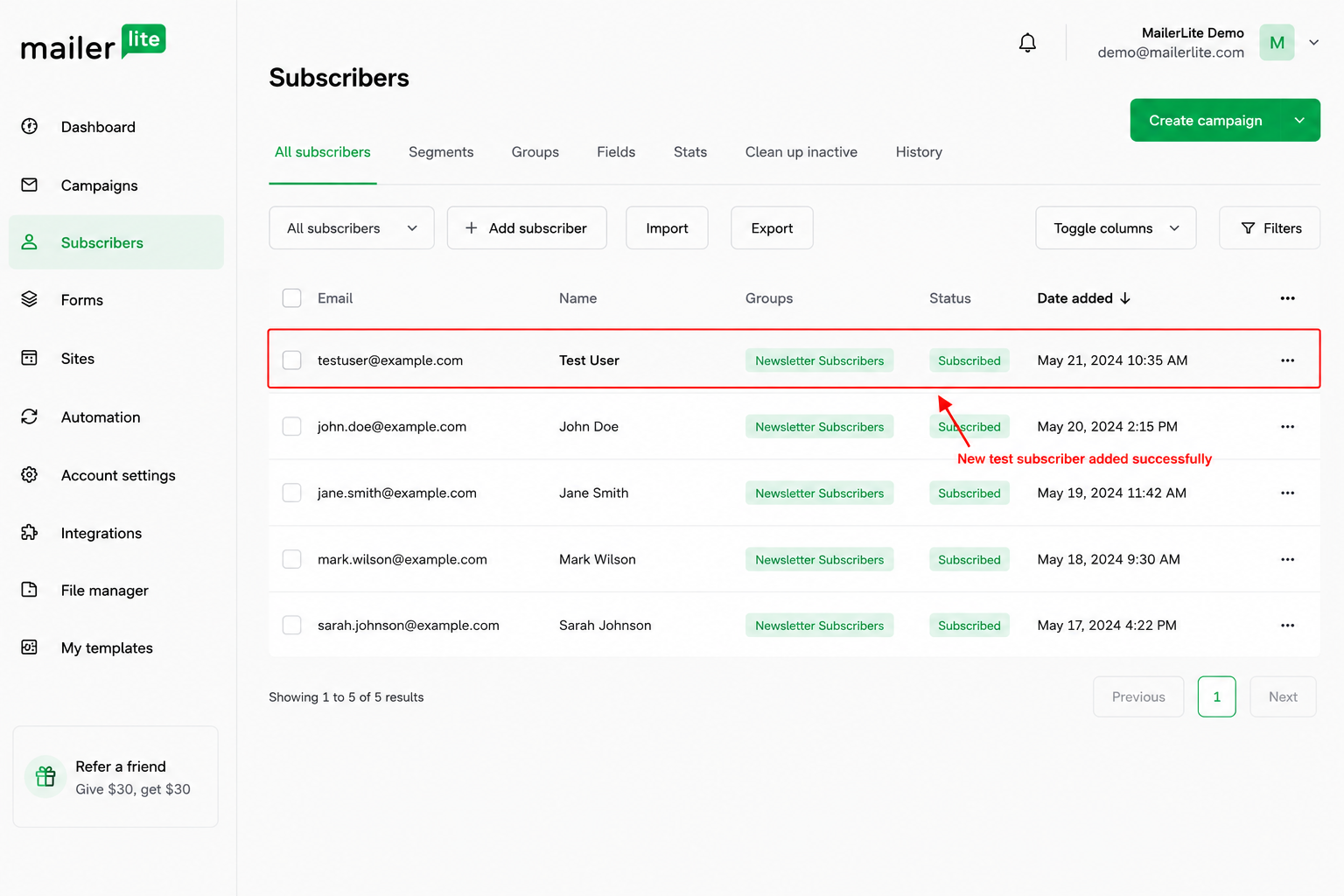The height and width of the screenshot is (896, 1344).
Task: Click the File manager icon in sidebar
Action: coord(30,590)
